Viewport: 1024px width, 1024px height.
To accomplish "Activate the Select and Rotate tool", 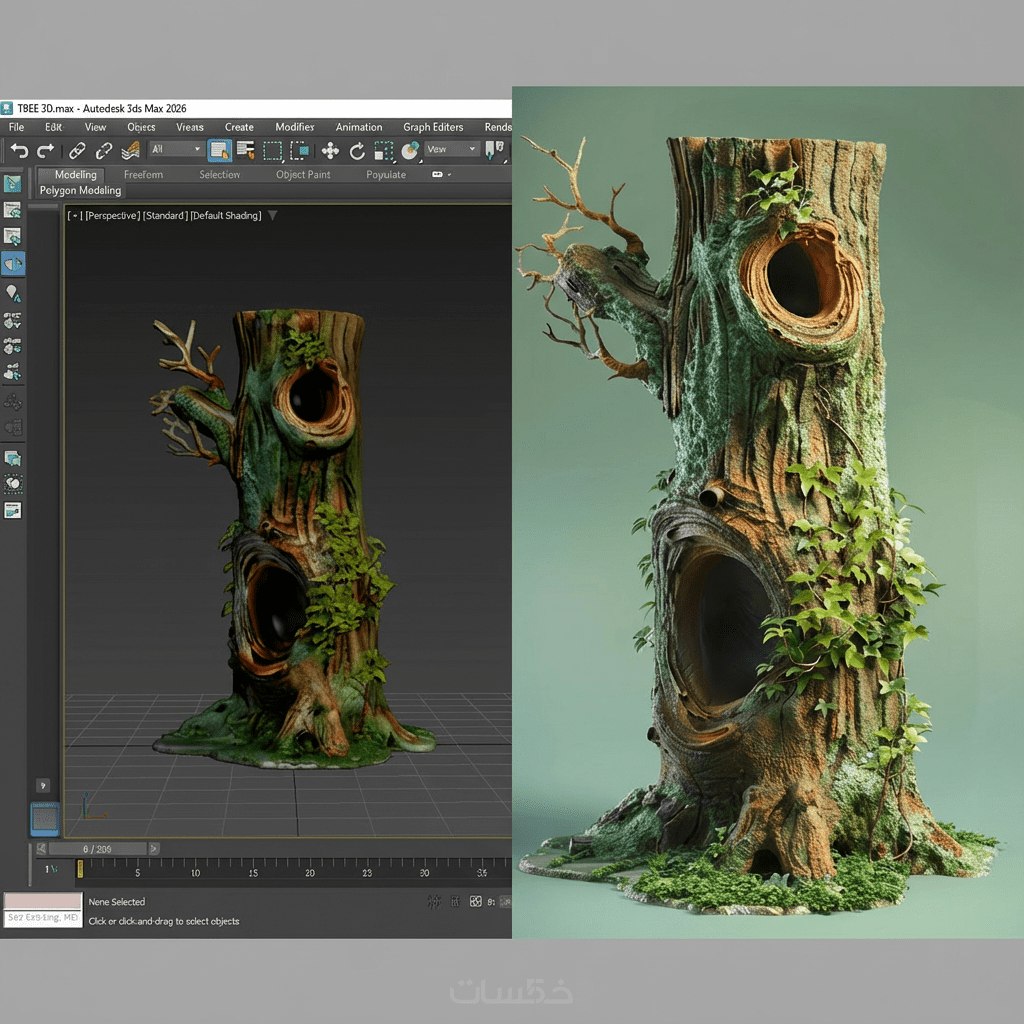I will 357,150.
